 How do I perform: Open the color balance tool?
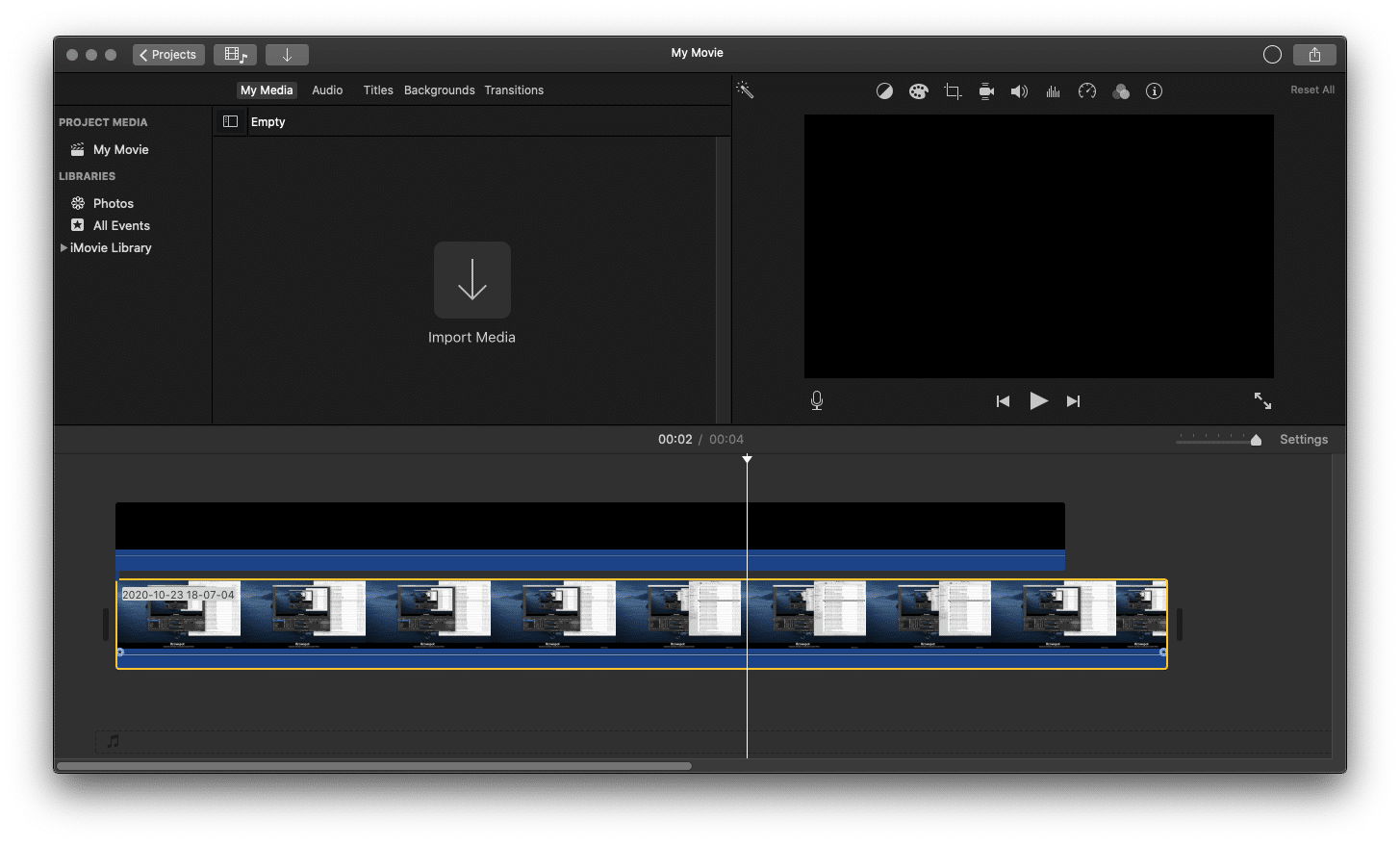[x=884, y=91]
